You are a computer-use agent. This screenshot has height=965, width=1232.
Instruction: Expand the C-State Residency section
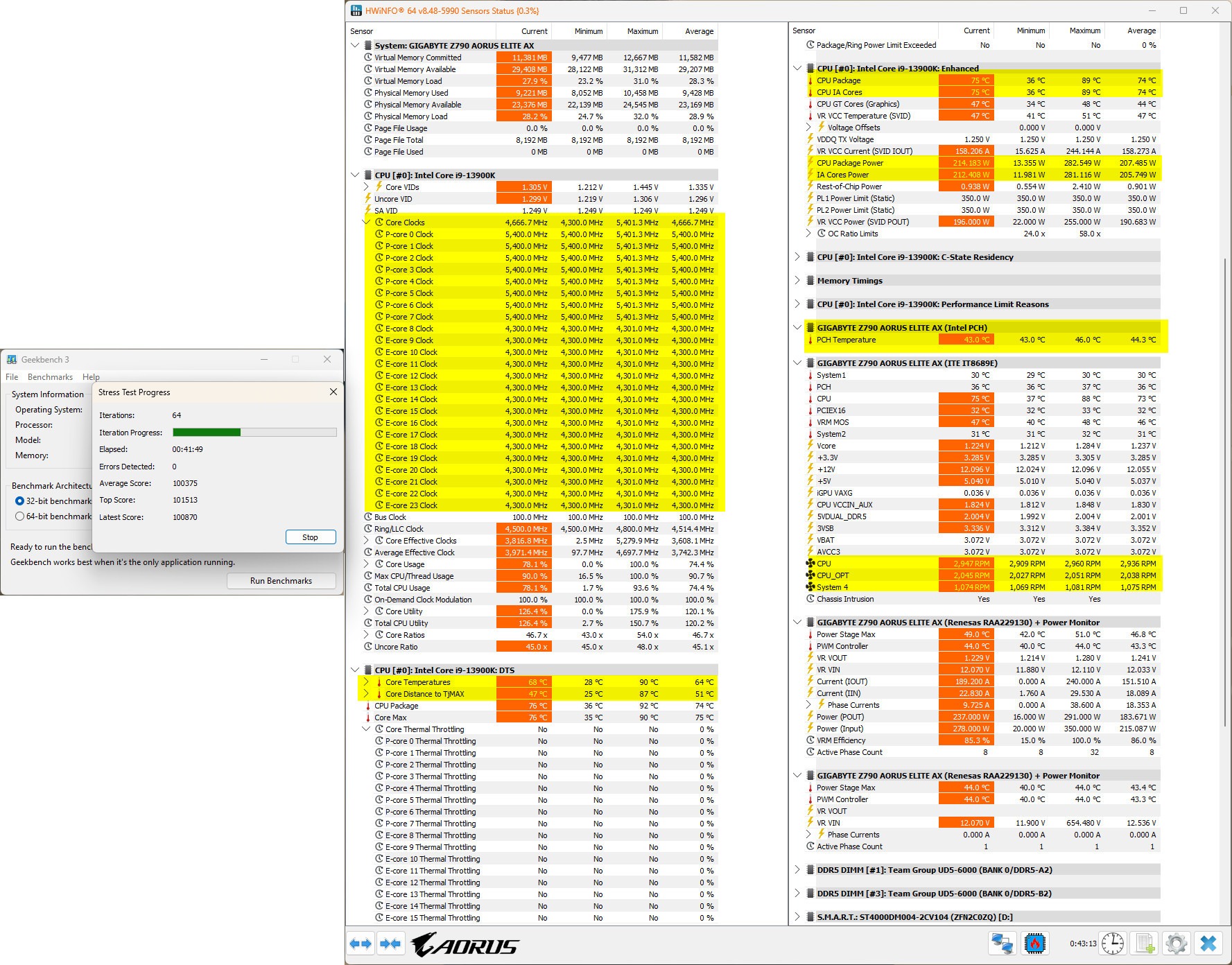click(797, 257)
